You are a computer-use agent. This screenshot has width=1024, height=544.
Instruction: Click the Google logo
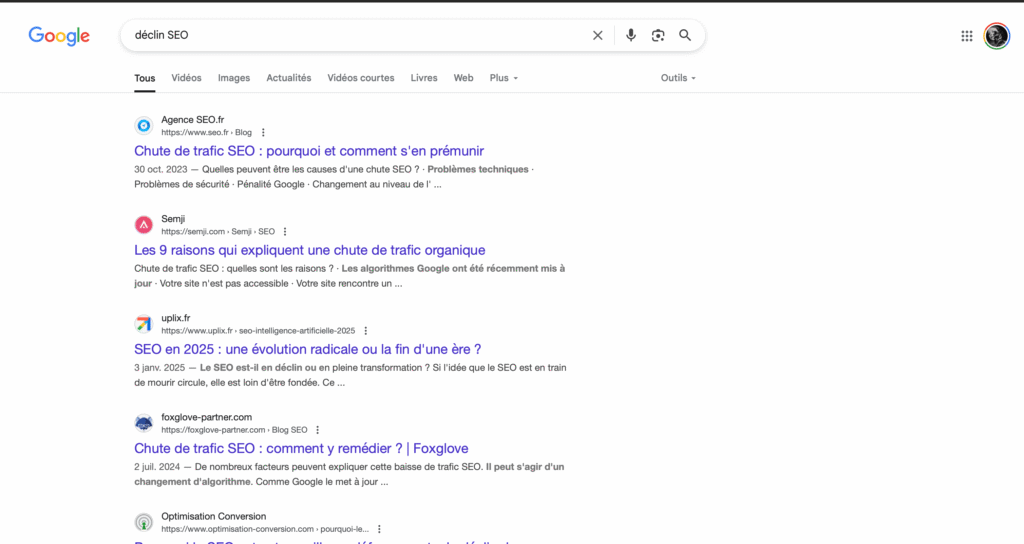pyautogui.click(x=59, y=36)
